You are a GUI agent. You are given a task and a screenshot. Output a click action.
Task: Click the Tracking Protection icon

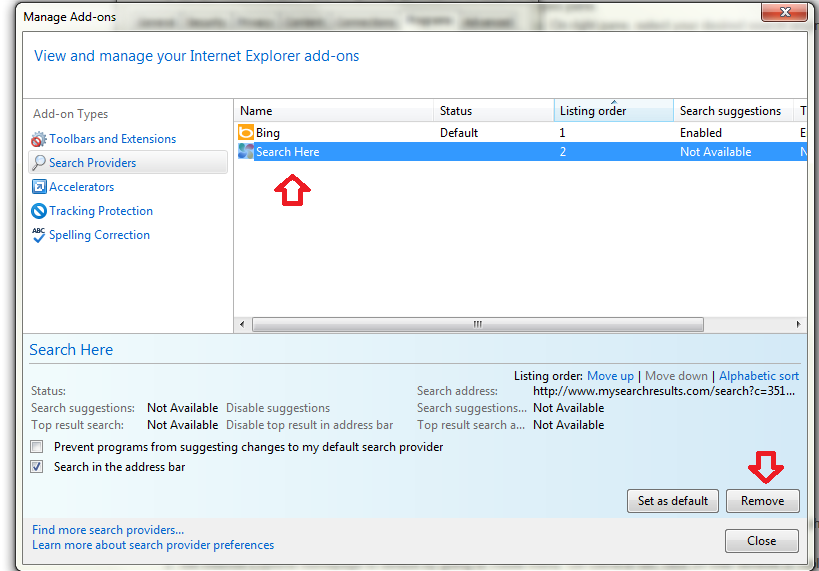point(39,211)
